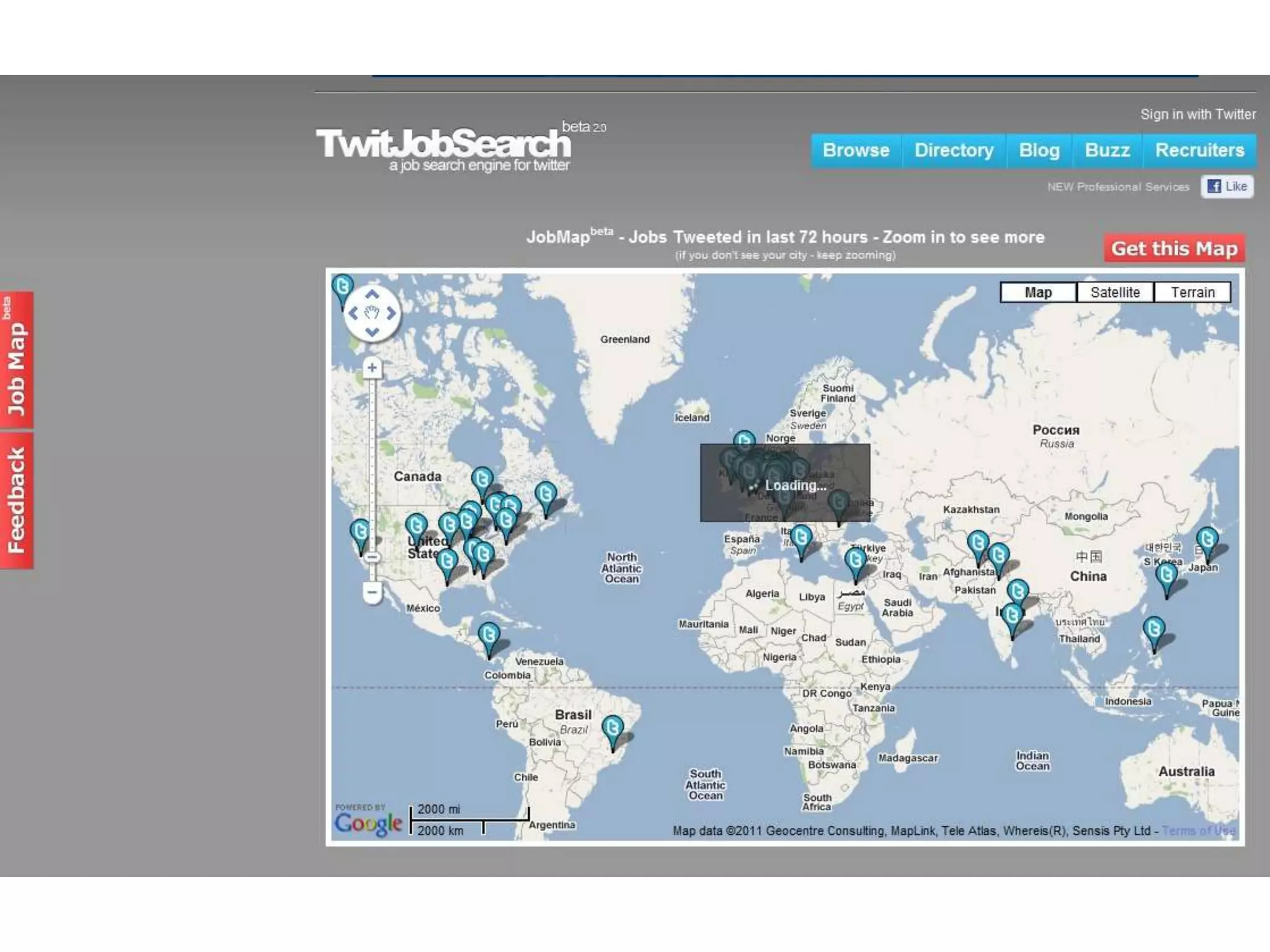
Task: Zoom out with the minus button
Action: pyautogui.click(x=372, y=593)
